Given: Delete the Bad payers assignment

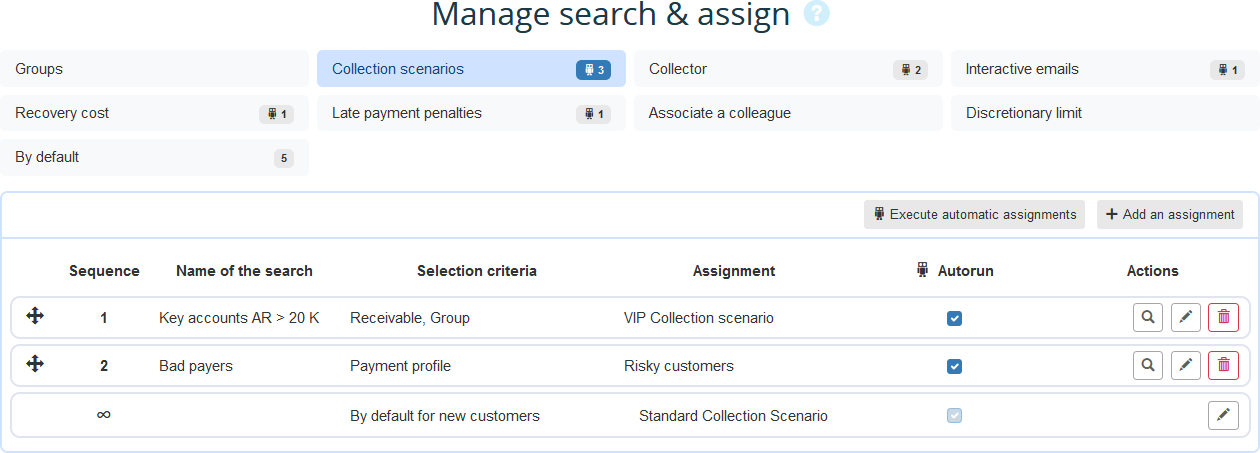Looking at the screenshot, I should click(x=1223, y=366).
